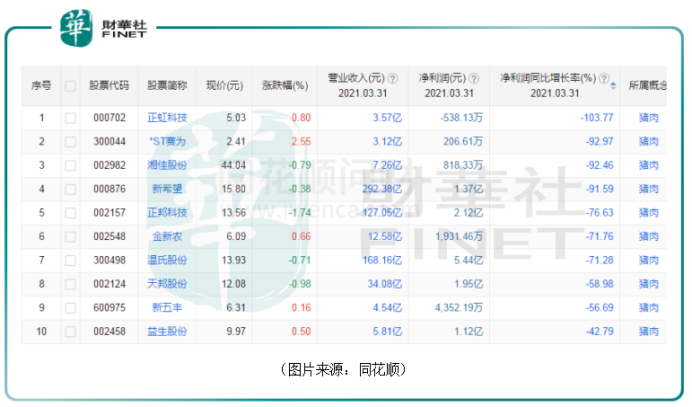
Task: Open revenue value 3.12亿 for *ST赛为
Action: (x=387, y=142)
